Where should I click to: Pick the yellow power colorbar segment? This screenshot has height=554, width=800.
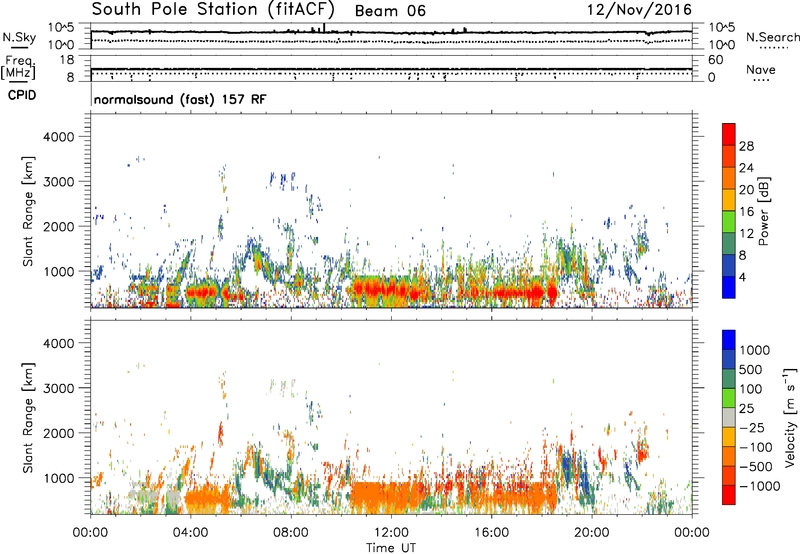tap(729, 200)
